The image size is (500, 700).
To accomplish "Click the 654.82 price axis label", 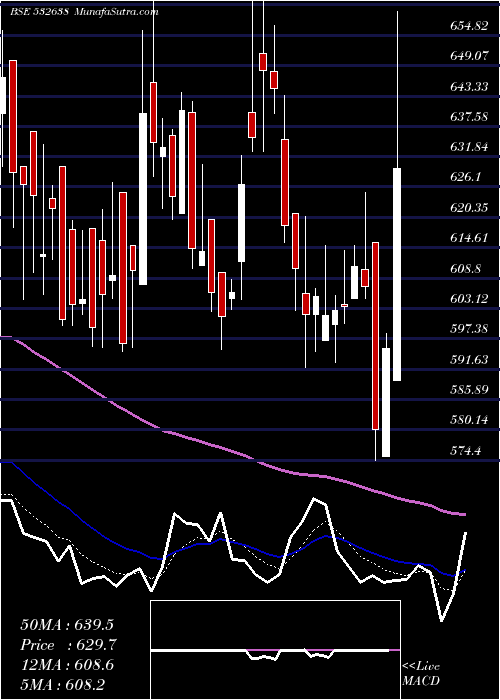I will coord(468,26).
